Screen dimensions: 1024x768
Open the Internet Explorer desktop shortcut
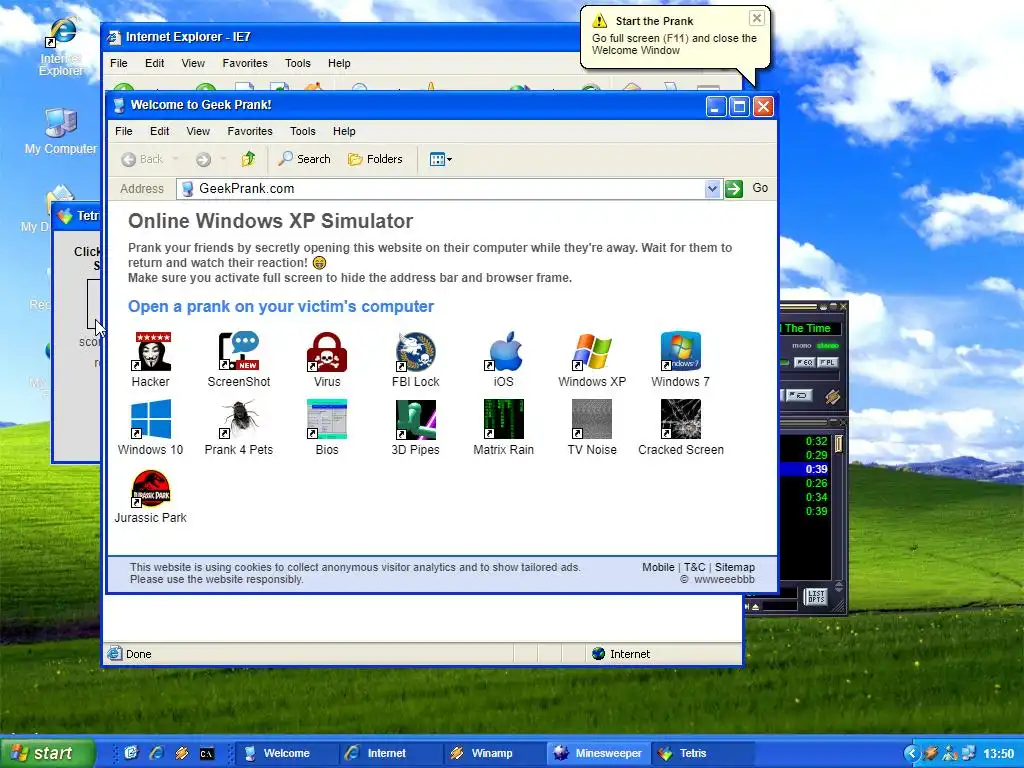[61, 46]
